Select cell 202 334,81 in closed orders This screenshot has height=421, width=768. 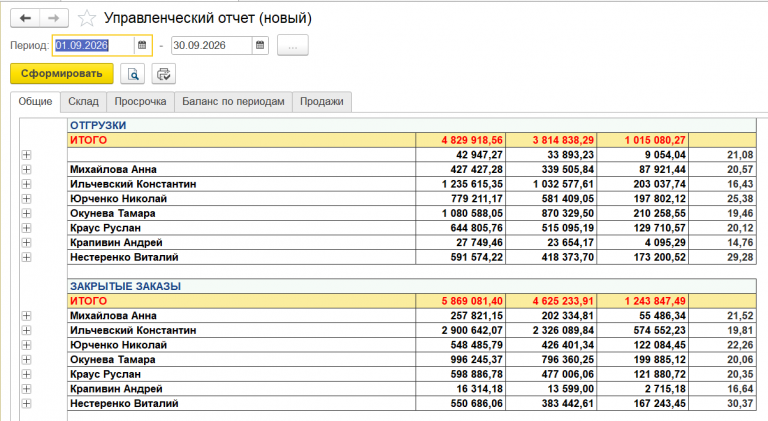(551, 316)
